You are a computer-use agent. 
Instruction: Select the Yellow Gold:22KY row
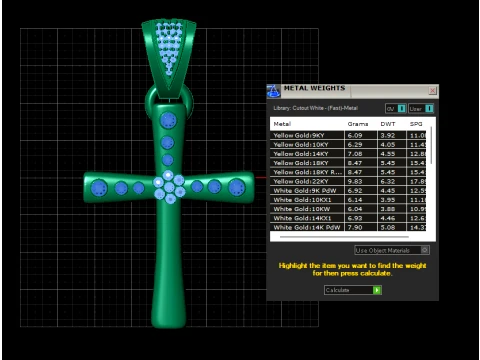pos(348,181)
